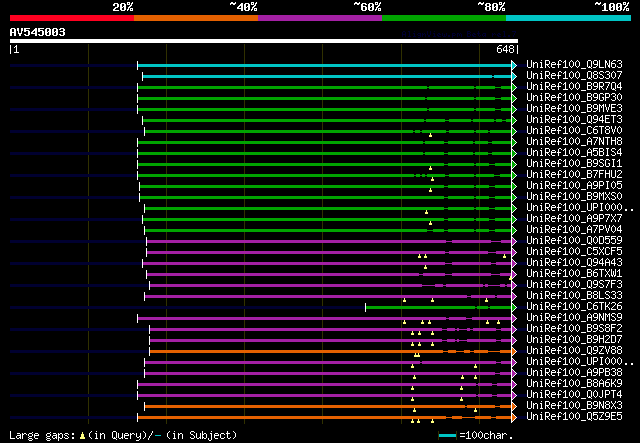Select the UniRef100_B9H2D7 label
Screen dimensions: 640x443
point(574,340)
